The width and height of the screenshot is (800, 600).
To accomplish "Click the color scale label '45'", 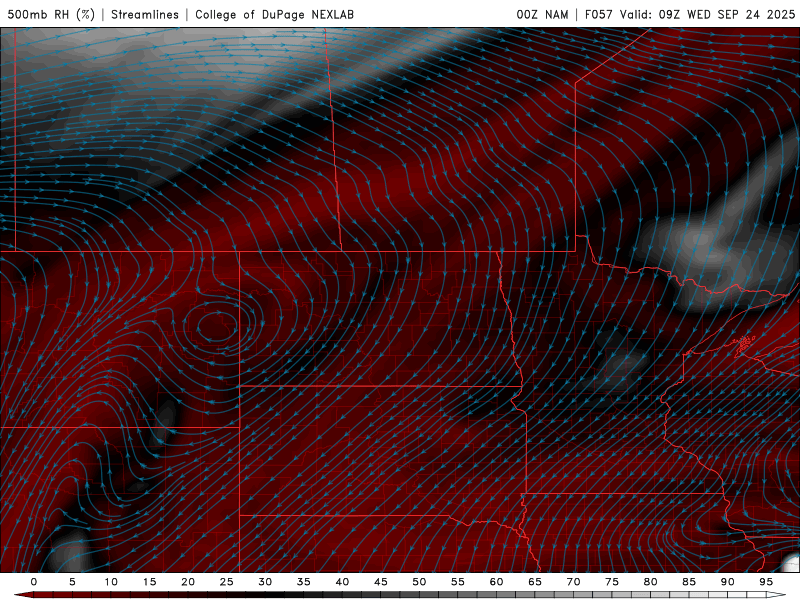I will pyautogui.click(x=381, y=582).
